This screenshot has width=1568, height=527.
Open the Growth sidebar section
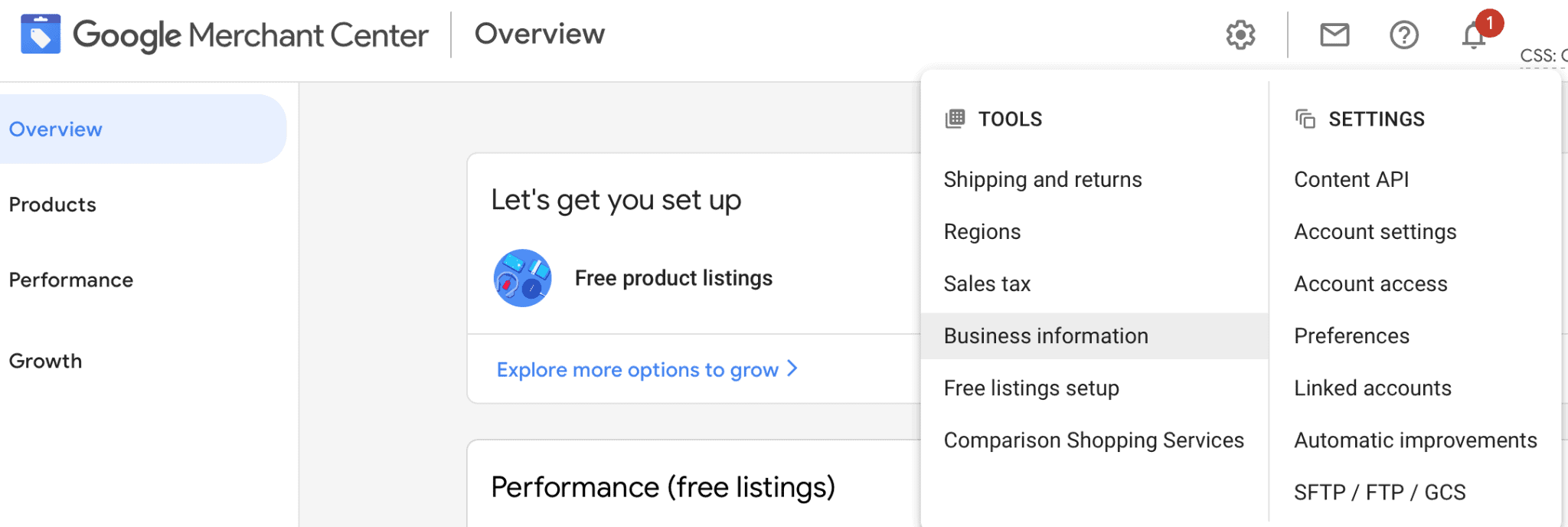tap(45, 361)
